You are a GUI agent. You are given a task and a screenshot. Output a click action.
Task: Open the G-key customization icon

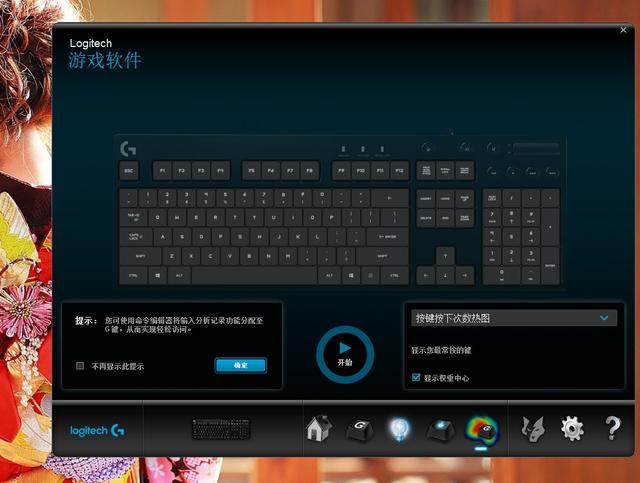click(360, 429)
